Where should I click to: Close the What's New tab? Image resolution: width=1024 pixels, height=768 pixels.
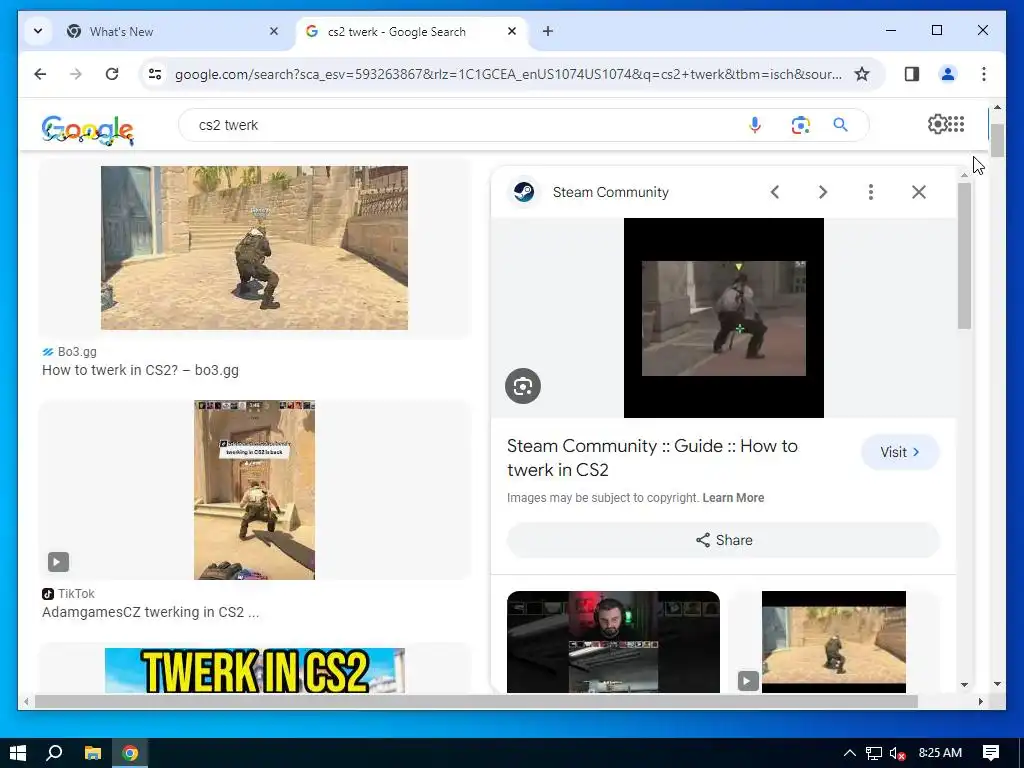click(x=274, y=31)
